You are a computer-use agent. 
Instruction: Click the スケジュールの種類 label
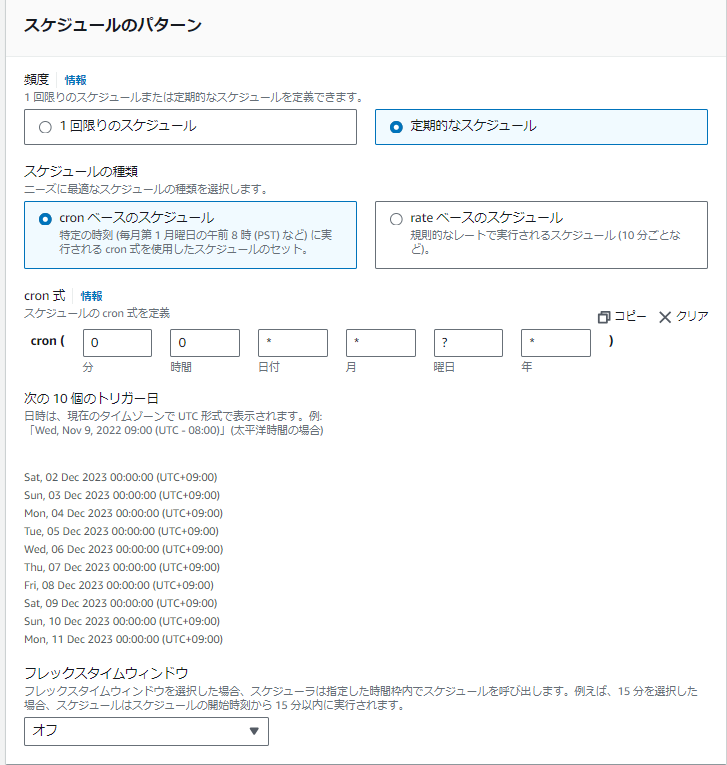tap(81, 171)
